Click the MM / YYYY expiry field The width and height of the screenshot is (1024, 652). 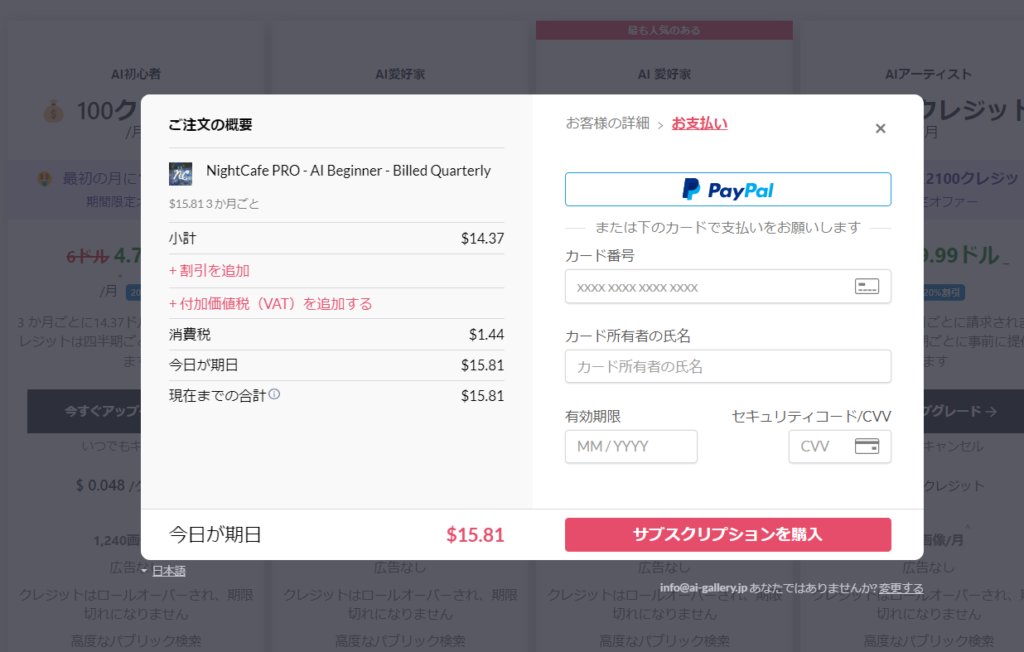(631, 446)
